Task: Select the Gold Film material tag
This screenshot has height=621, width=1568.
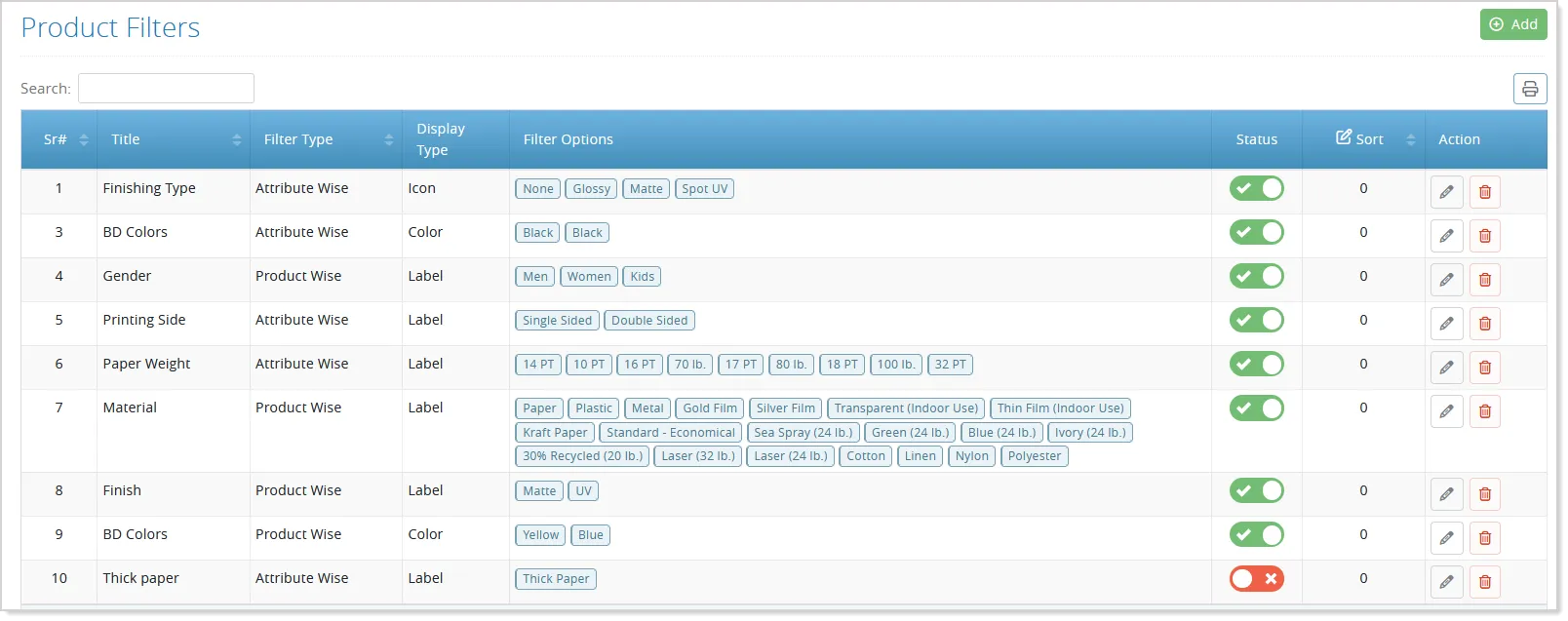Action: [x=710, y=408]
